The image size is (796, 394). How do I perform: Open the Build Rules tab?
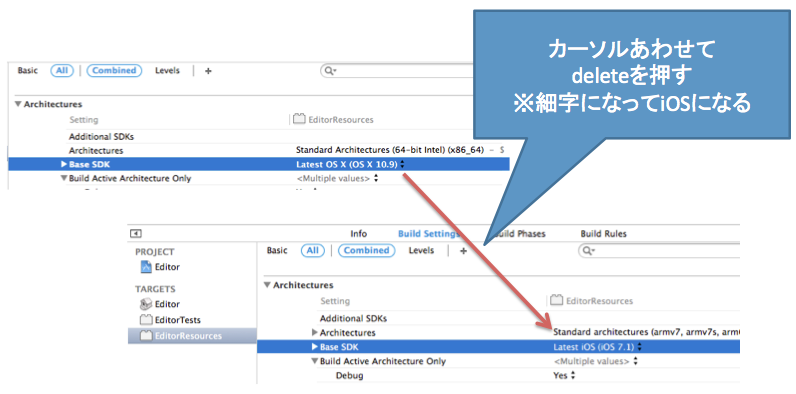click(x=604, y=234)
